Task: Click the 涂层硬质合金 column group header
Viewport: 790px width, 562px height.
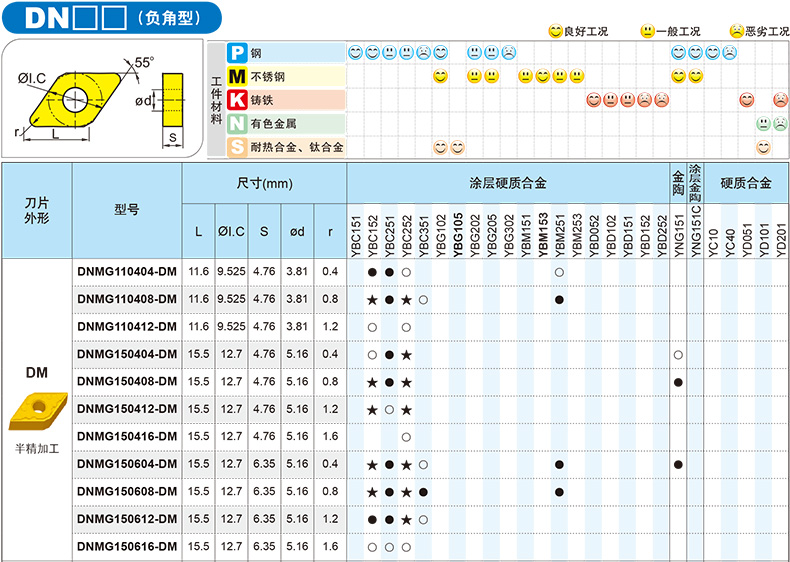Action: (x=508, y=183)
